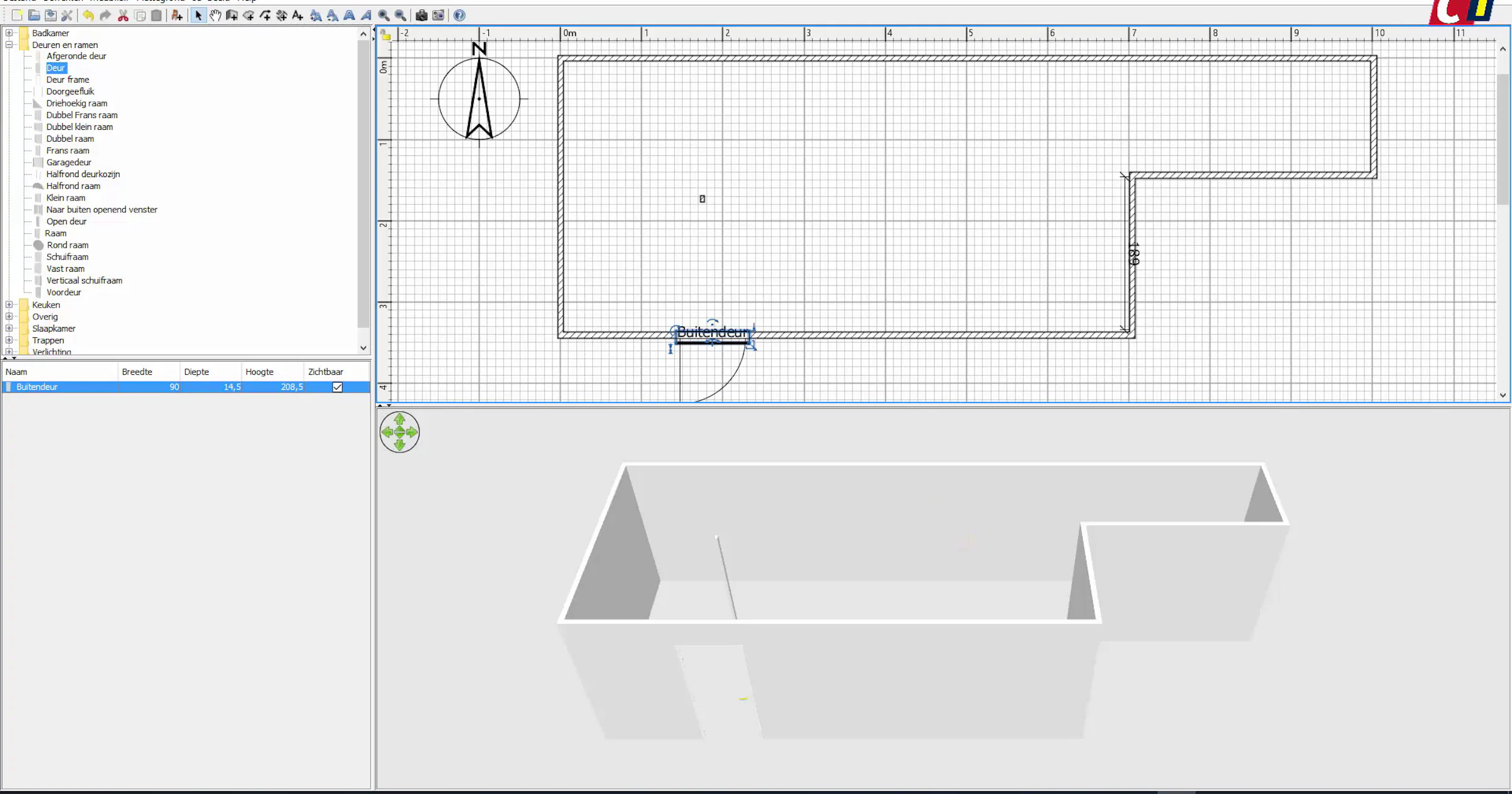
Task: Create a new home with the New icon
Action: pos(17,15)
